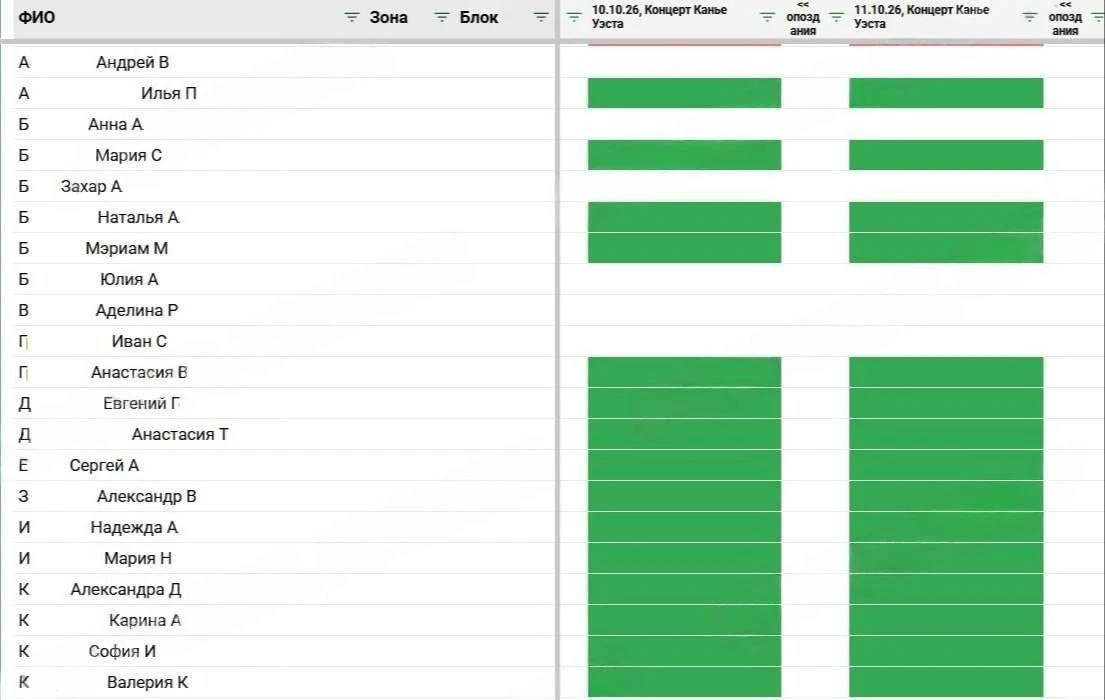Open the filter for the Зона column
Image resolution: width=1105 pixels, height=700 pixels.
pos(441,18)
